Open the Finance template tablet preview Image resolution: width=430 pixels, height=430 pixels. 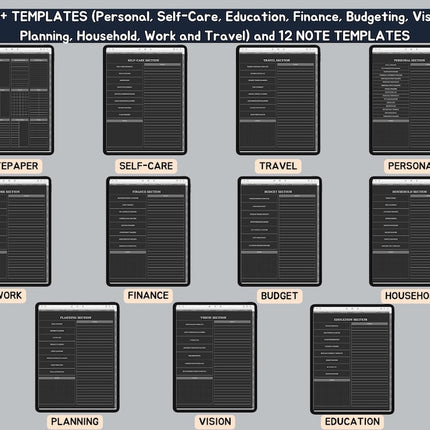148,231
